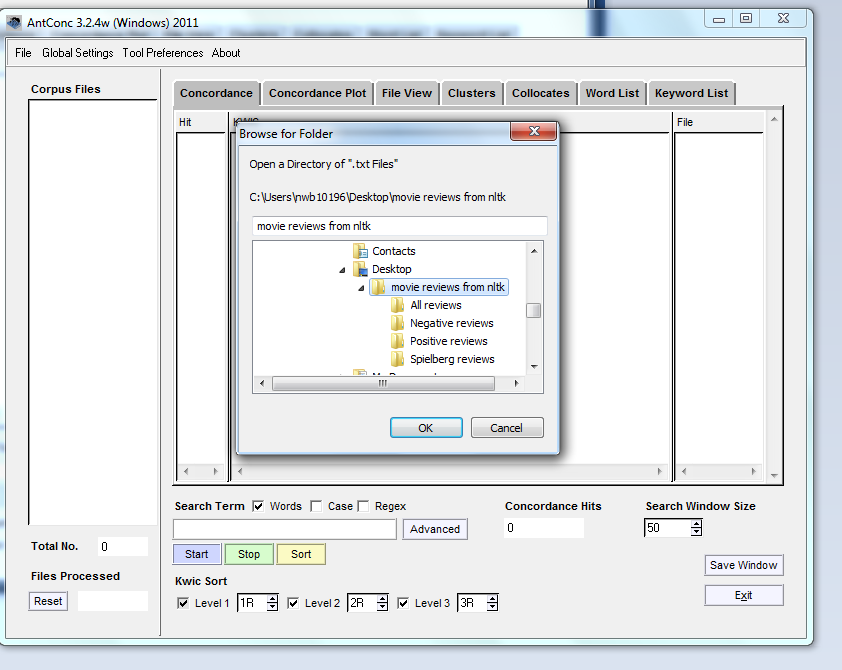
Task: Click the Advanced search button
Action: tap(435, 530)
